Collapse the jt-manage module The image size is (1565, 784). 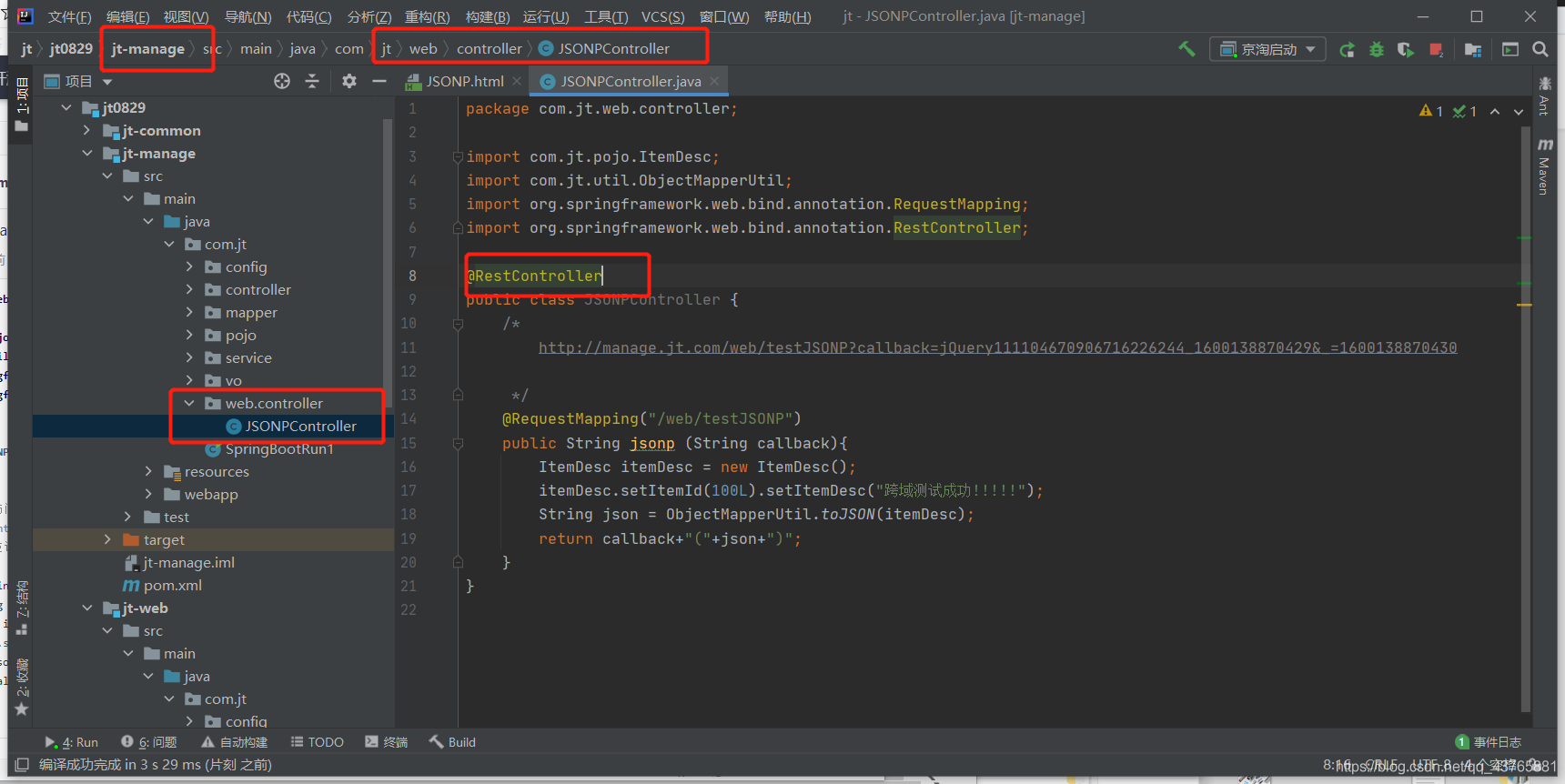[x=87, y=153]
